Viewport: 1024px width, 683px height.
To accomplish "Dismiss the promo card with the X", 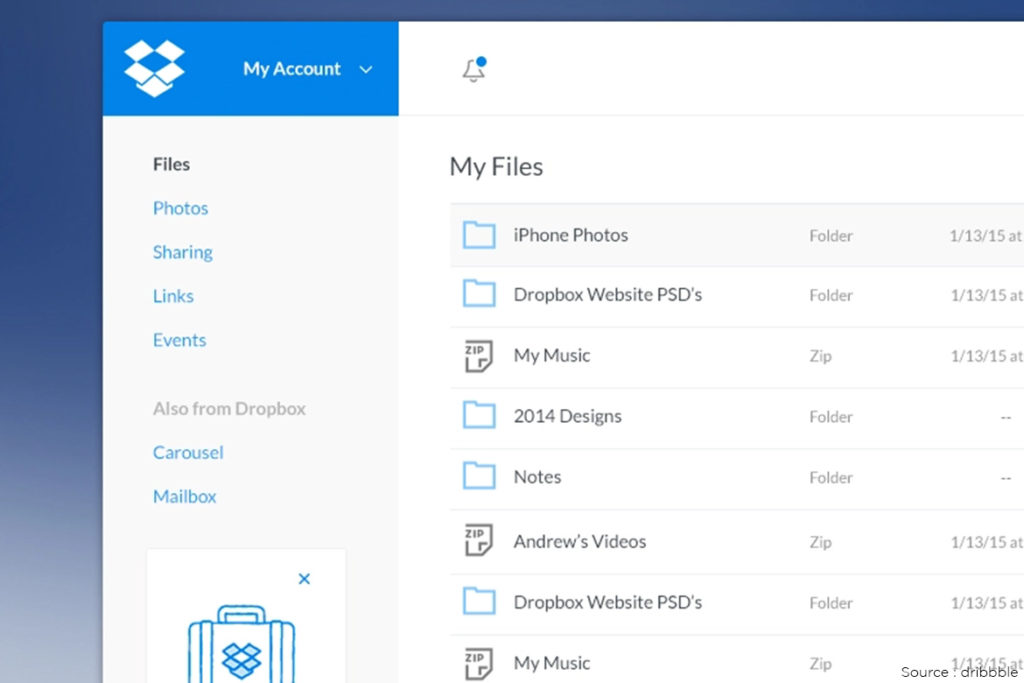I will tap(304, 579).
